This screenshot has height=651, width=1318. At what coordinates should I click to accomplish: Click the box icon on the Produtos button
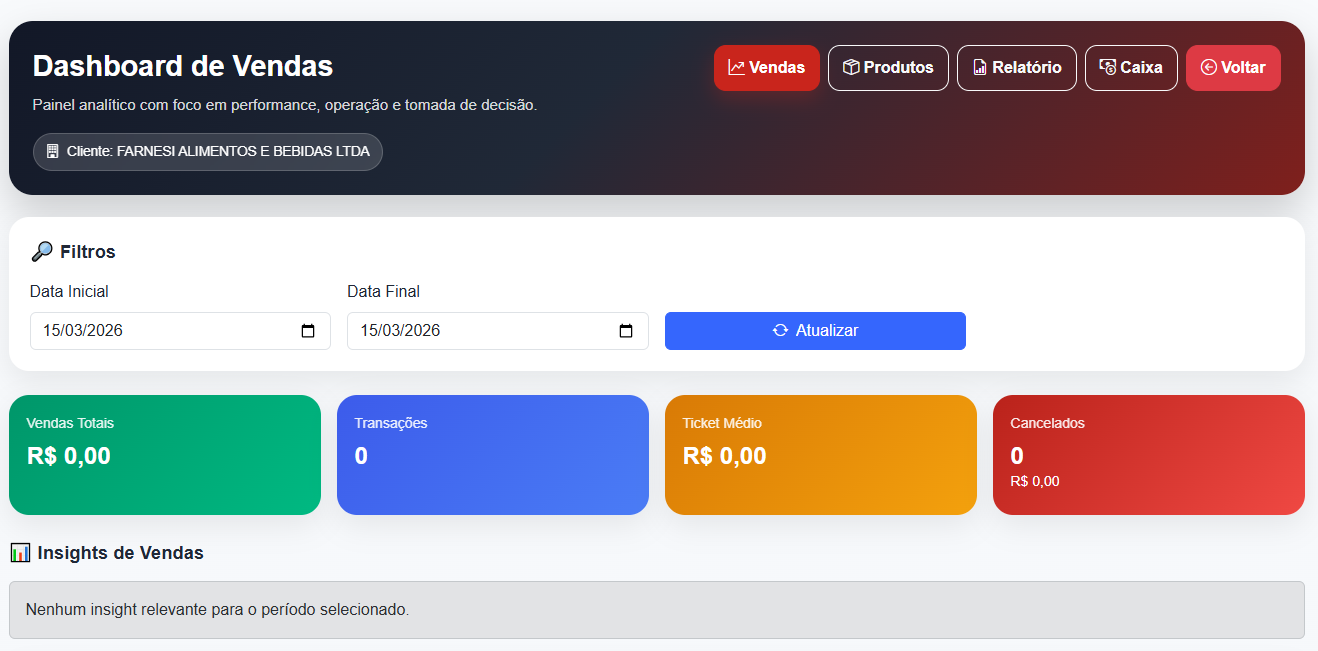pyautogui.click(x=849, y=67)
